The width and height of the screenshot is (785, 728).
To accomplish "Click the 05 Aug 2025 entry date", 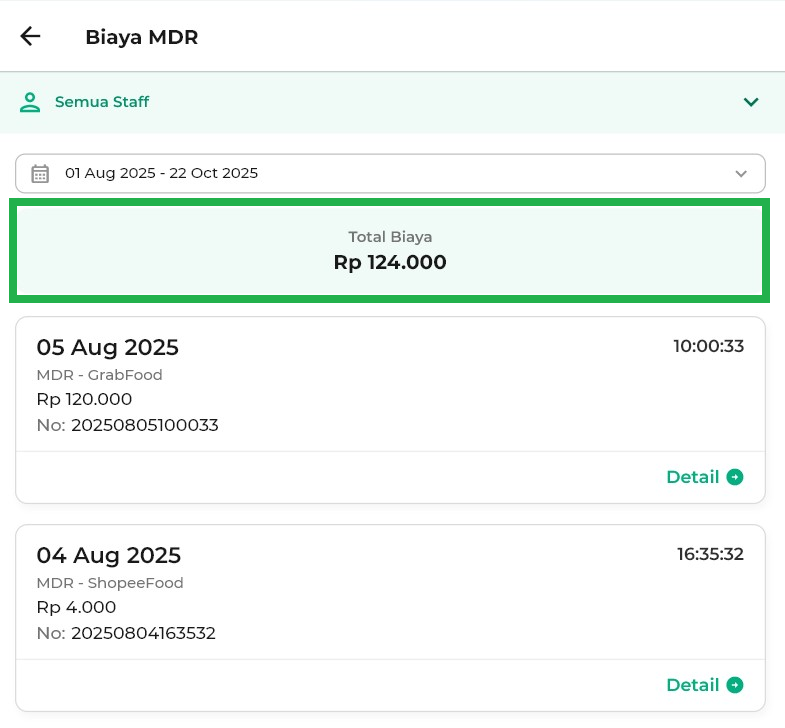I will [108, 347].
